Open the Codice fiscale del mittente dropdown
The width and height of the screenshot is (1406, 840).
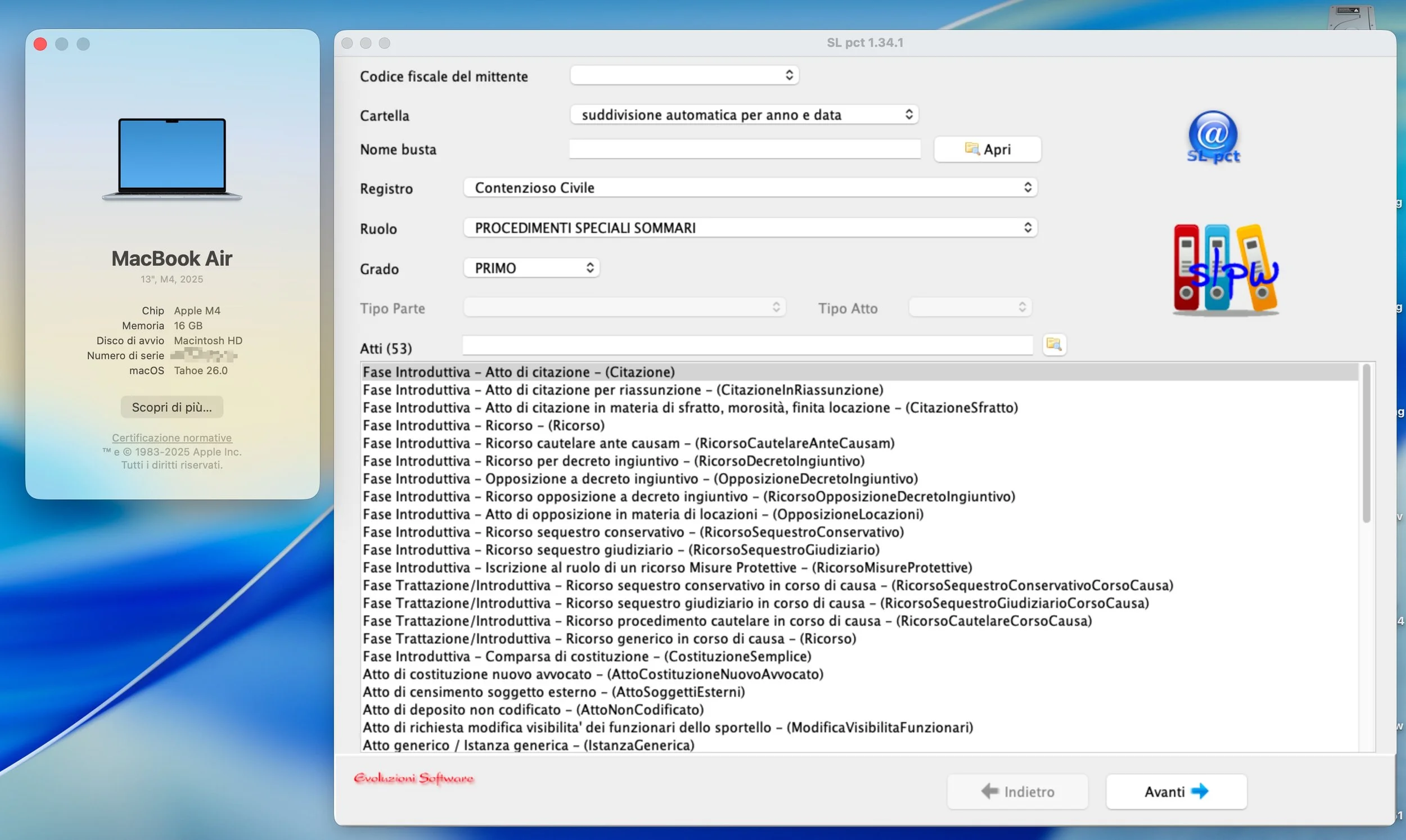coord(684,75)
